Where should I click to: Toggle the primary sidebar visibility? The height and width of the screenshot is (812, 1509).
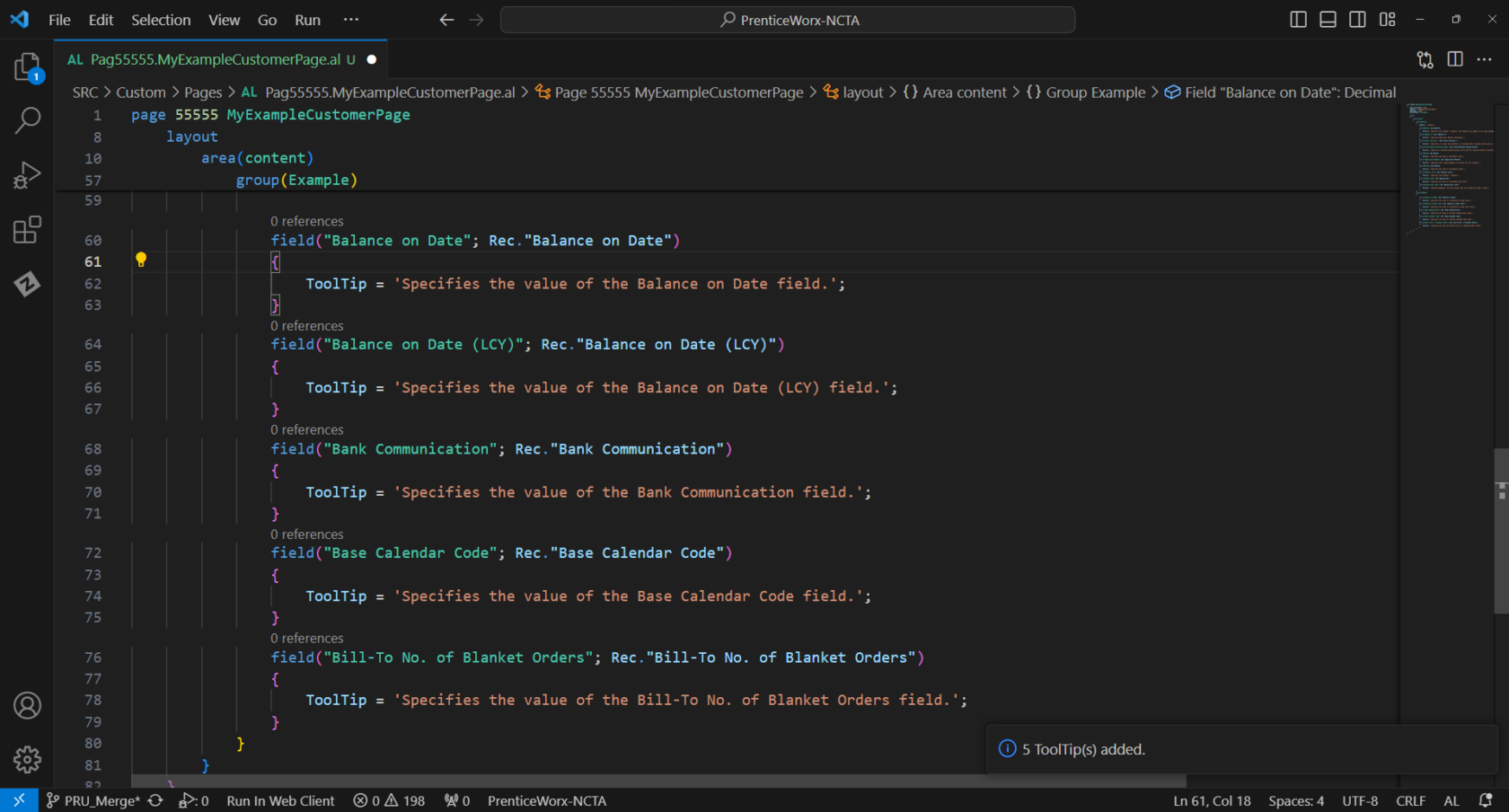point(1297,19)
